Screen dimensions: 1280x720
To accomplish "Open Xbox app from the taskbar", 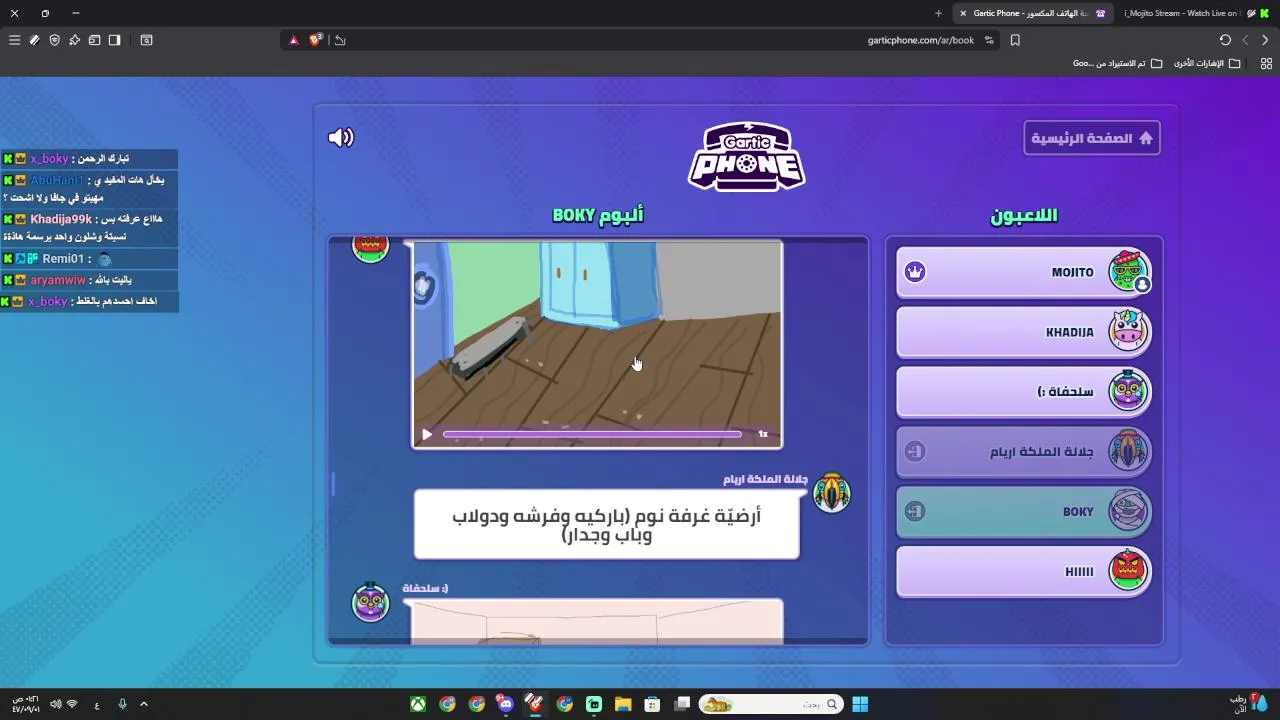I will click(x=418, y=704).
